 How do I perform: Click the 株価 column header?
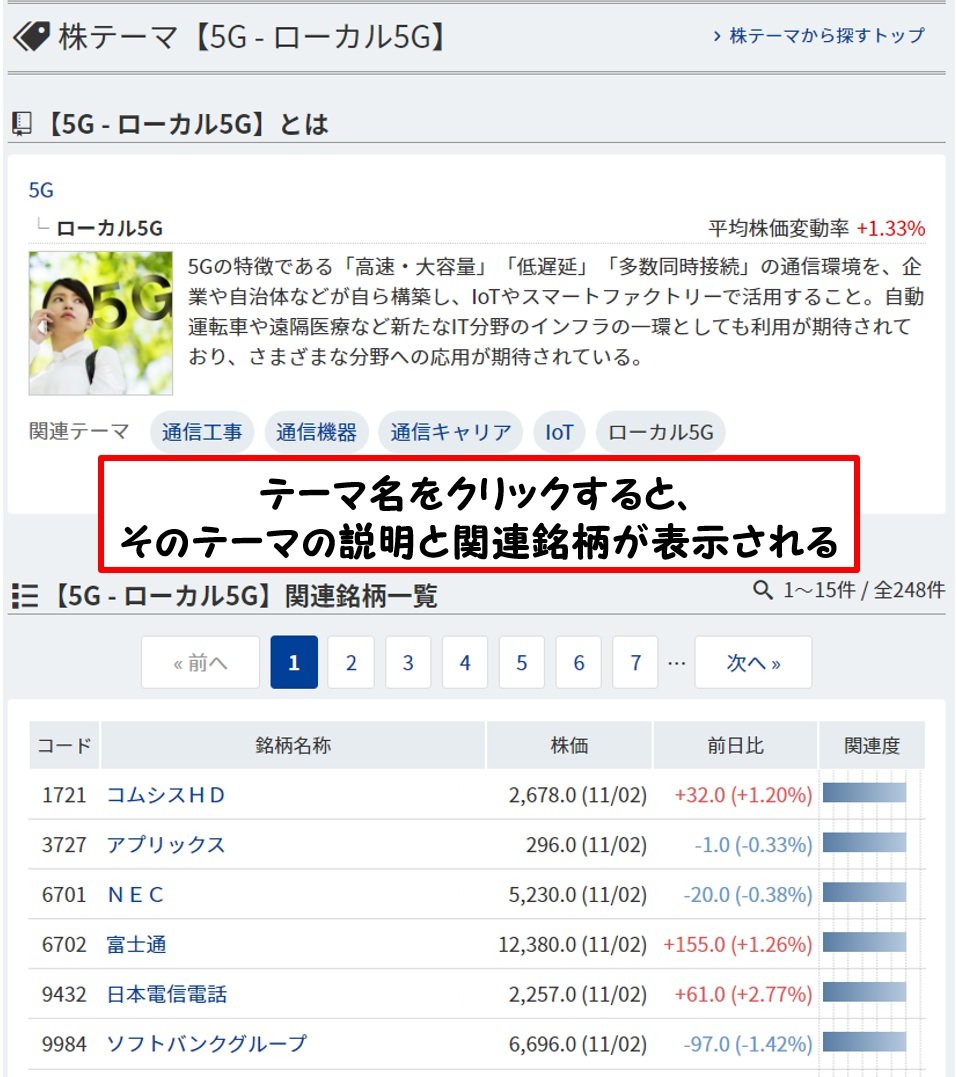point(570,745)
